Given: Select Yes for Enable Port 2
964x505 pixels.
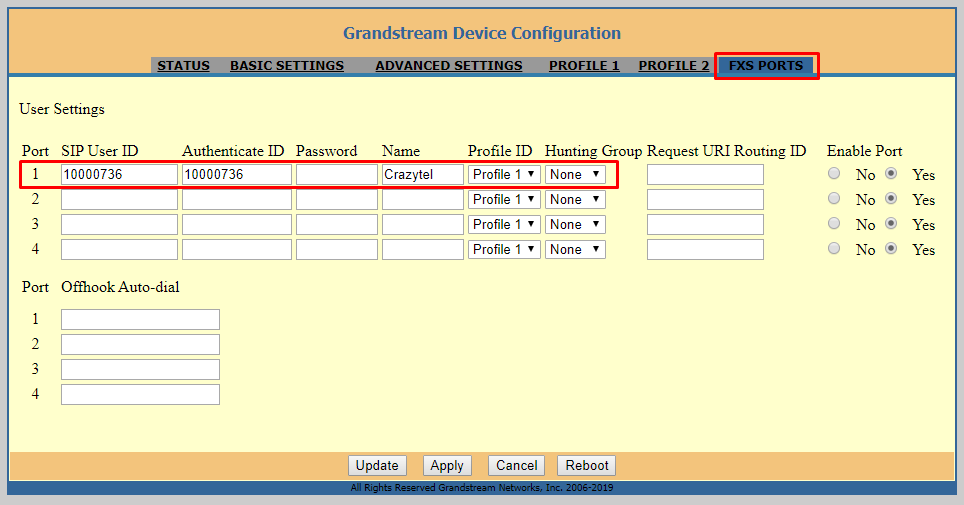Looking at the screenshot, I should (891, 199).
